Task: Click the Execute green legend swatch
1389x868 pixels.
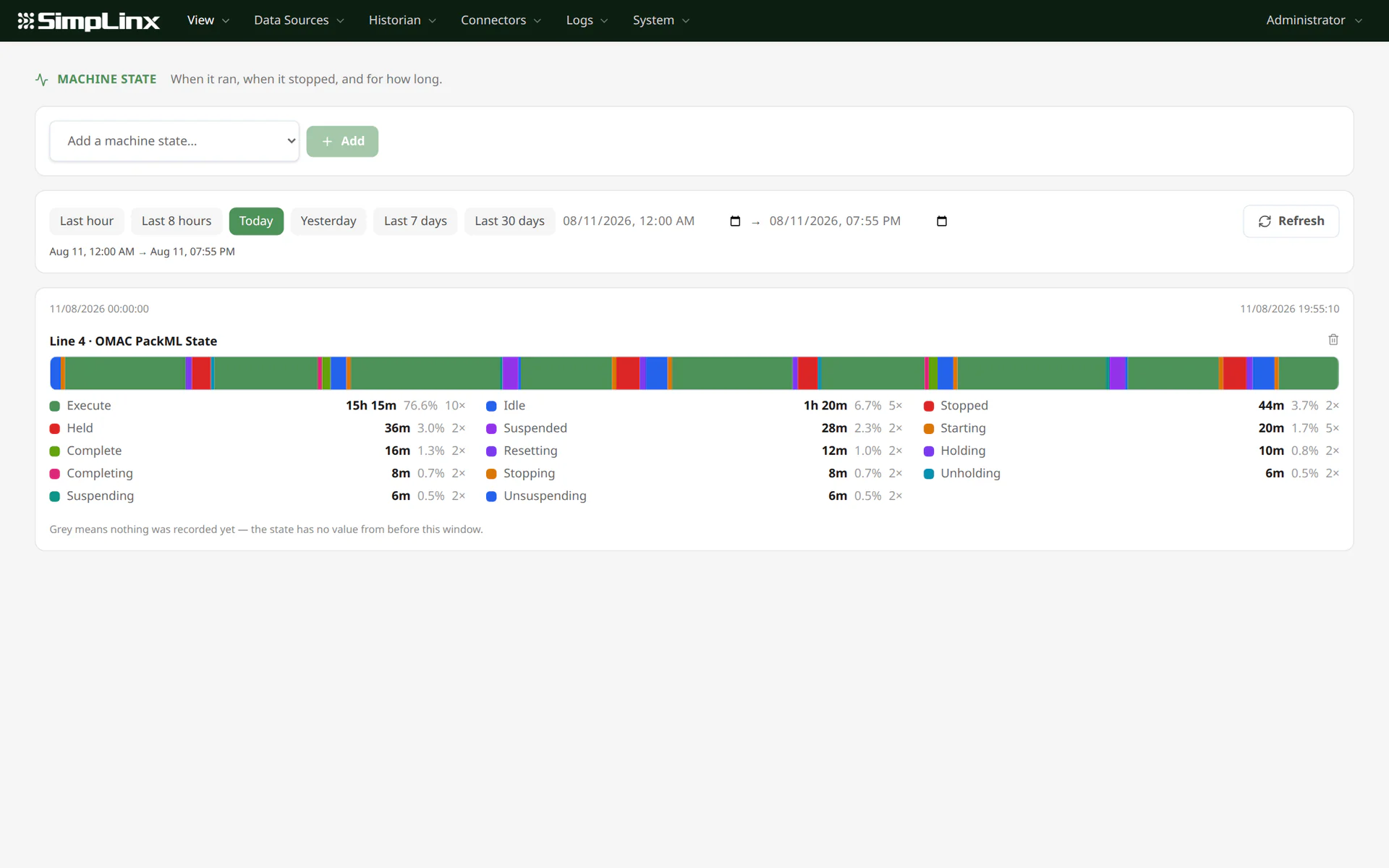Action: click(x=54, y=406)
